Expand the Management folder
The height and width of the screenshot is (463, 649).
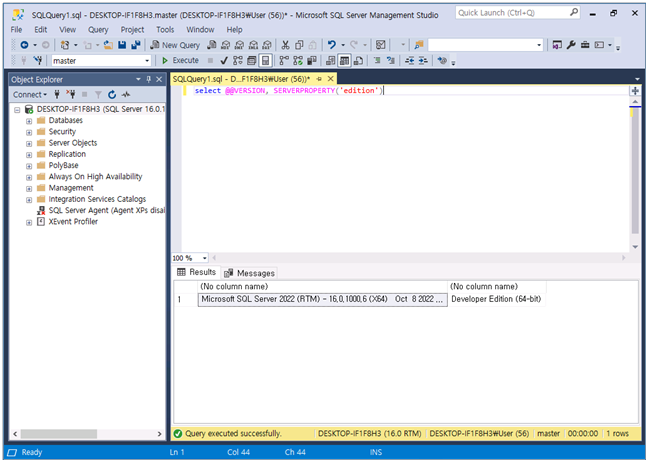(x=29, y=189)
